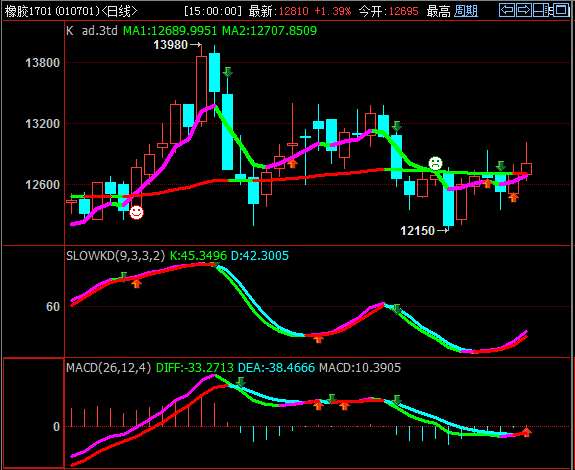Click the red smiley face buy marker
The height and width of the screenshot is (470, 575).
pyautogui.click(x=136, y=212)
